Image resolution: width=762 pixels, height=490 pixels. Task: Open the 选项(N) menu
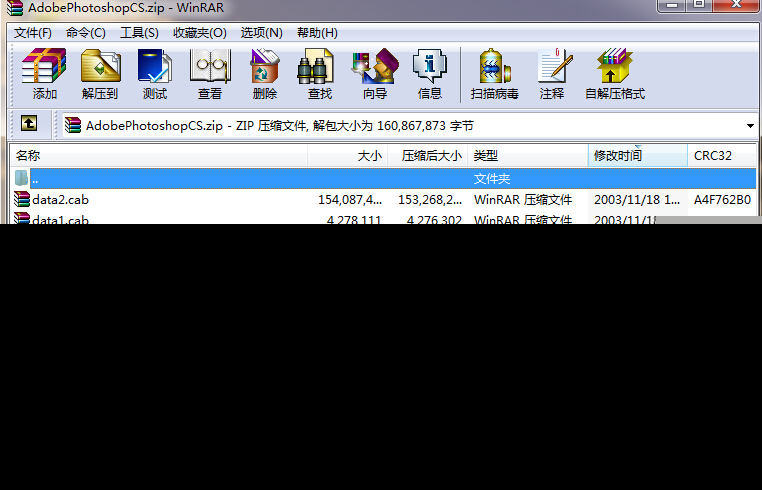tap(261, 33)
